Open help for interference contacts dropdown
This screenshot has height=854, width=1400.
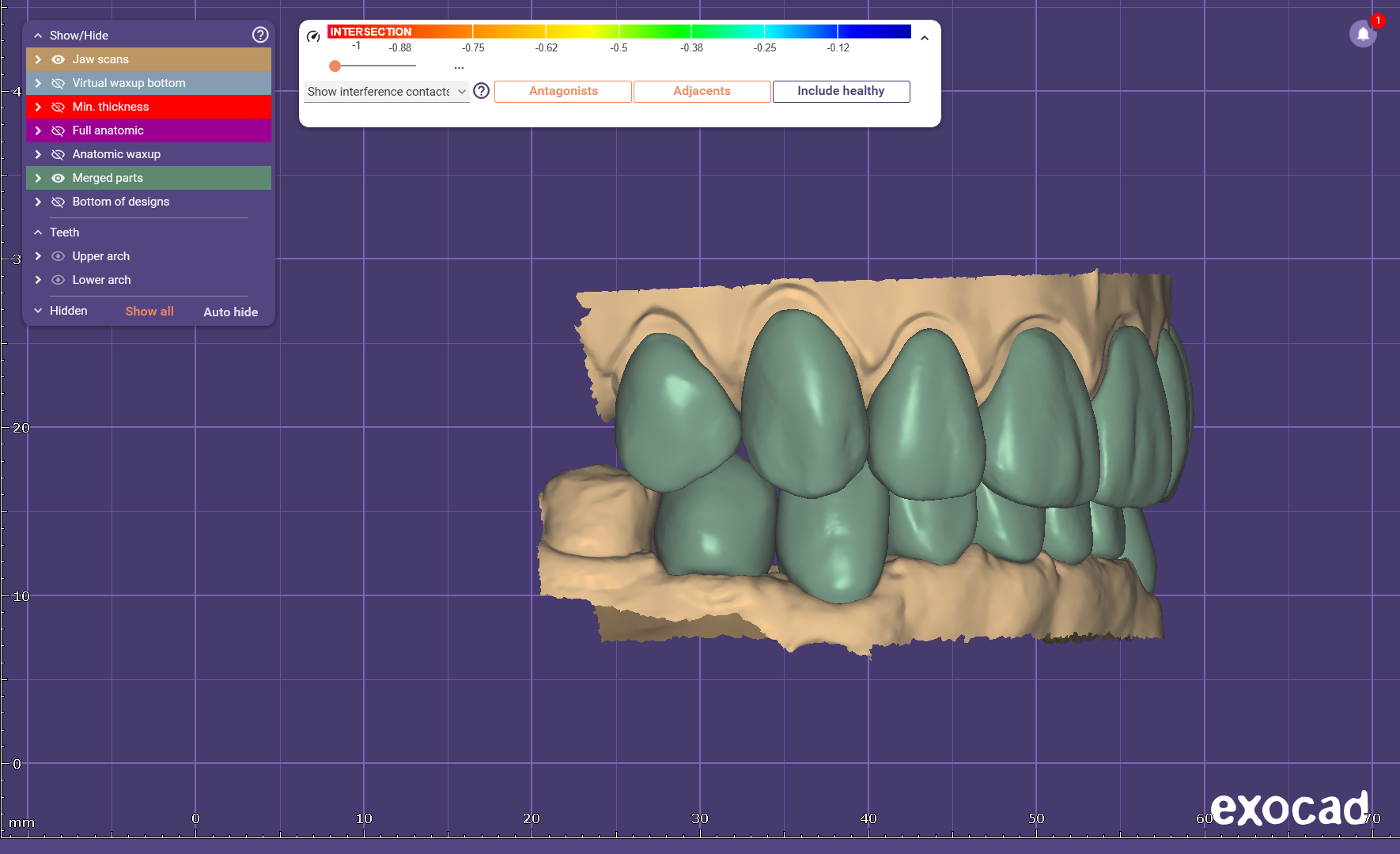pyautogui.click(x=481, y=91)
